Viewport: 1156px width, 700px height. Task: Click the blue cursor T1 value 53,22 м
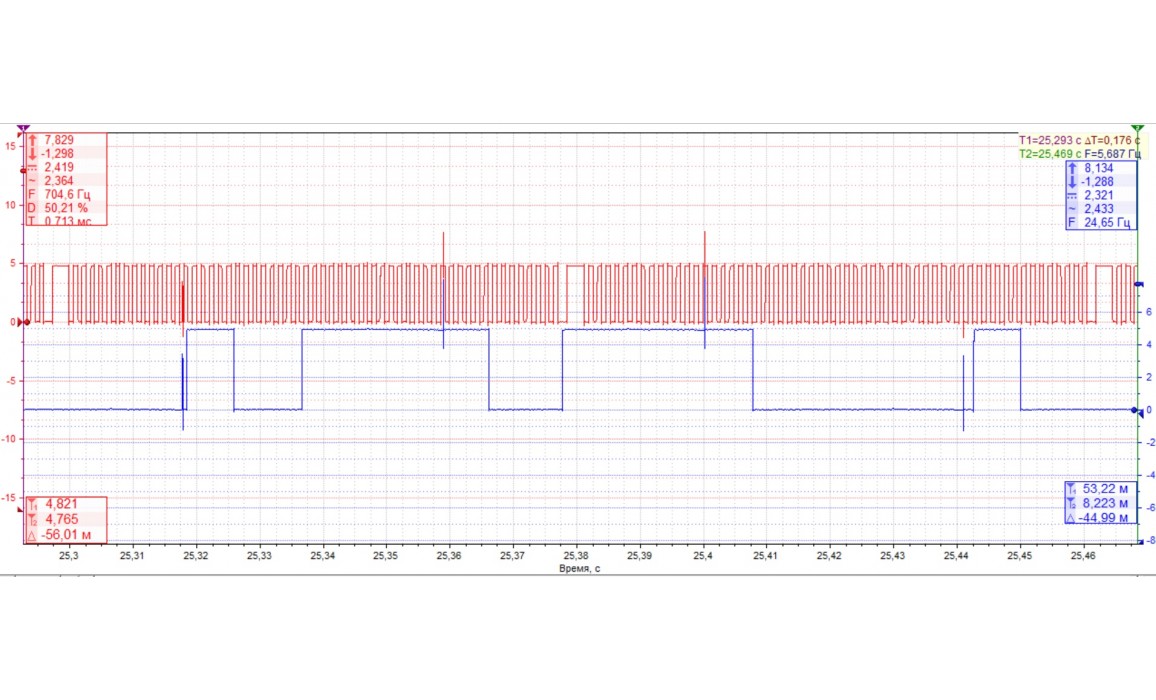(1106, 488)
